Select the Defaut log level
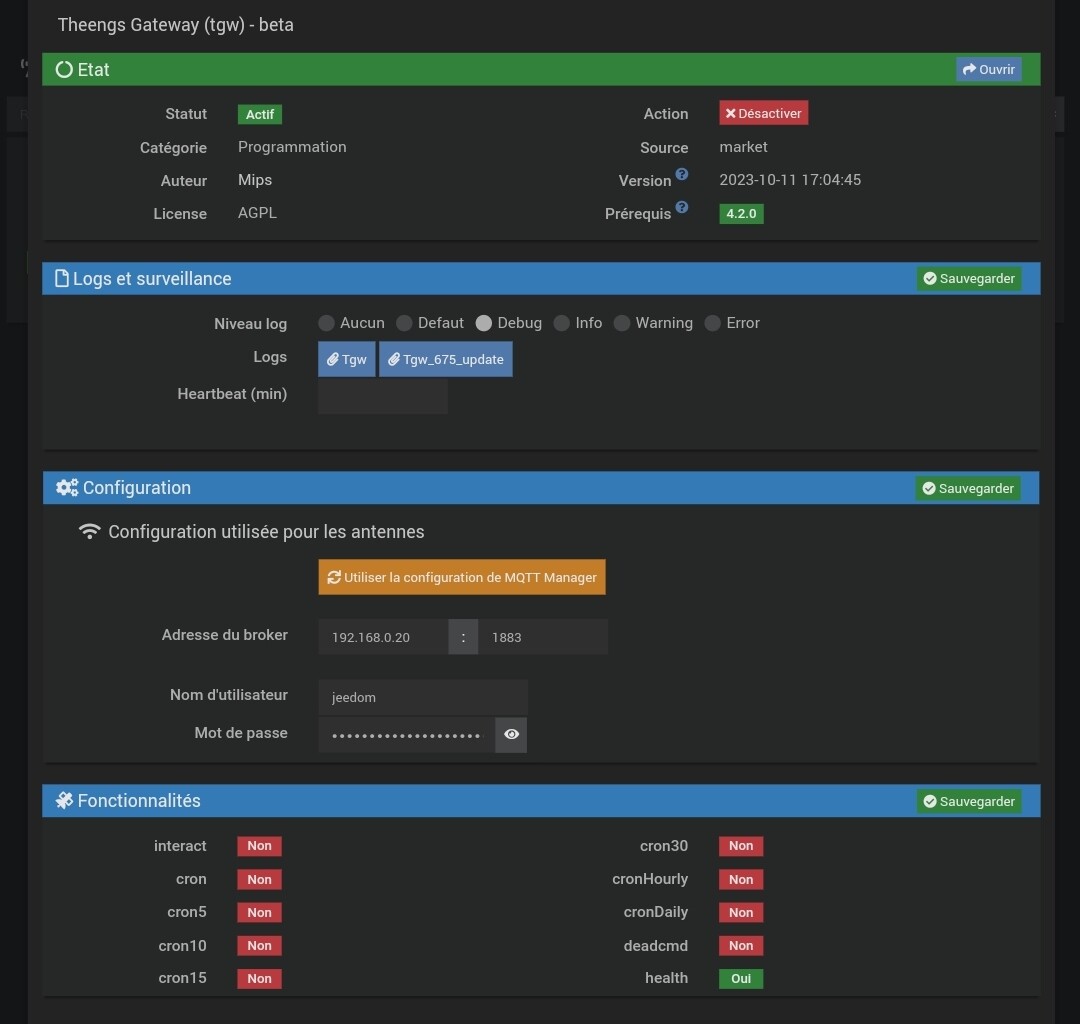 click(x=404, y=323)
